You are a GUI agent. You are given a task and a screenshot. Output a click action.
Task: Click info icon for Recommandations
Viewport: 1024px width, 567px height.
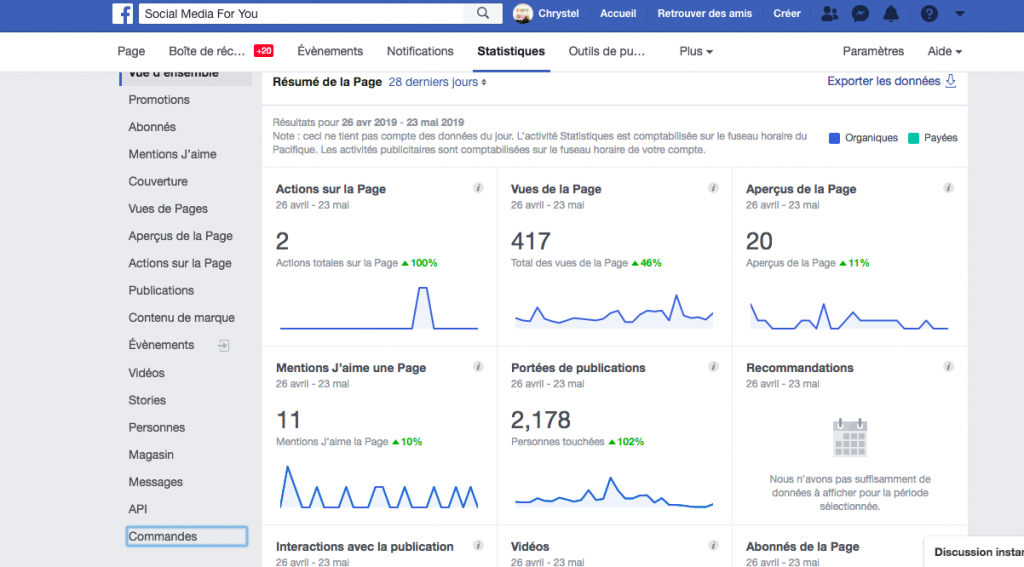click(948, 367)
